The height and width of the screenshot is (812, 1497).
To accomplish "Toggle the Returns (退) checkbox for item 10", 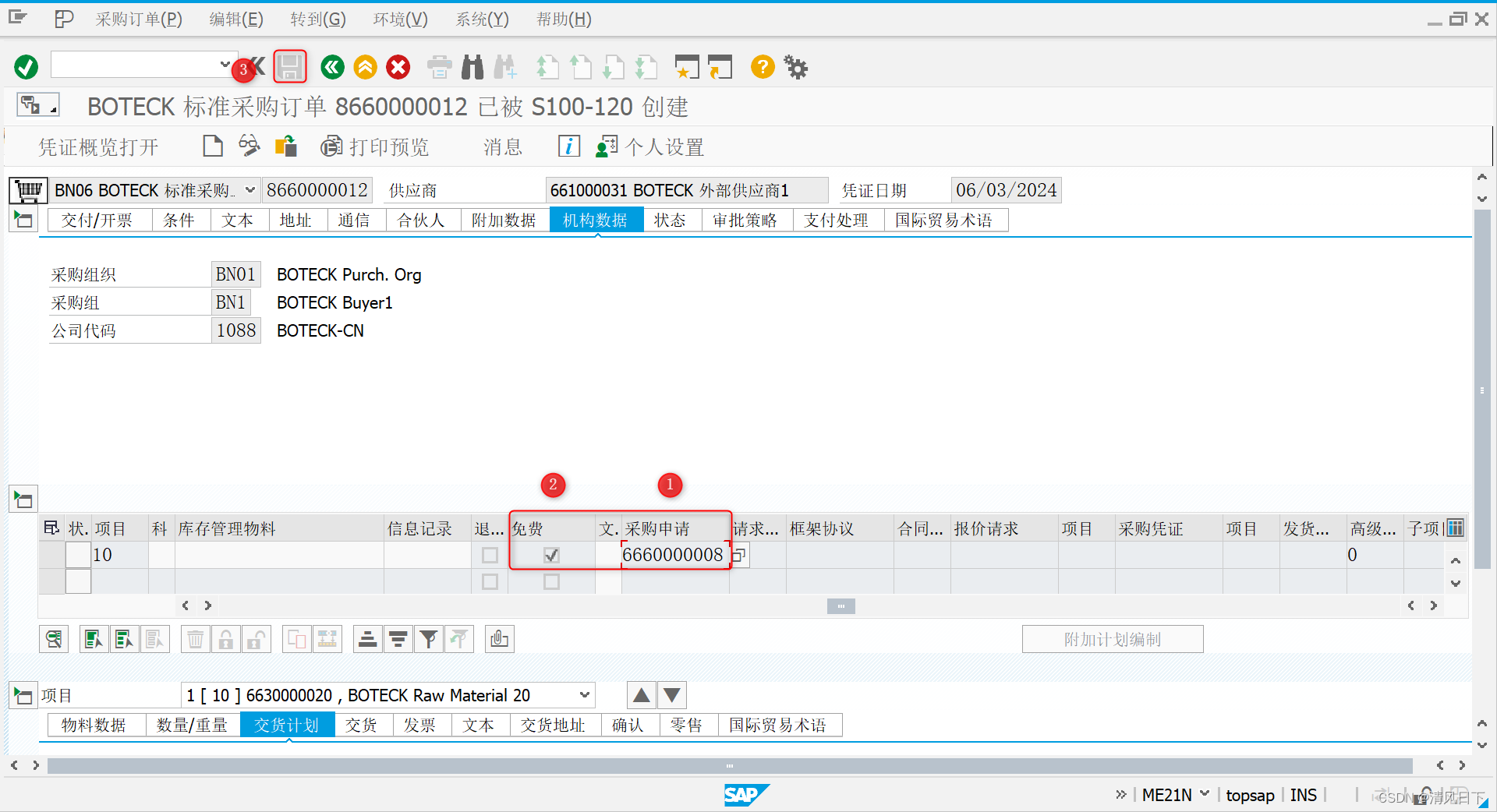I will pyautogui.click(x=490, y=555).
